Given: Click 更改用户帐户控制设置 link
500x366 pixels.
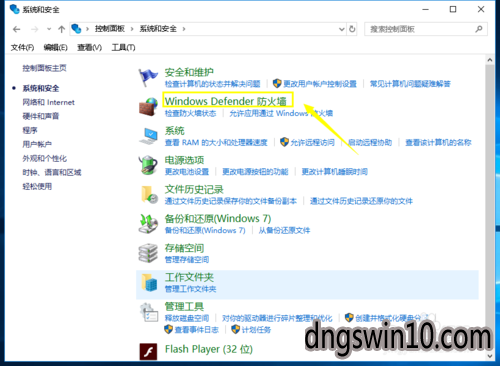Looking at the screenshot, I should coord(320,84).
